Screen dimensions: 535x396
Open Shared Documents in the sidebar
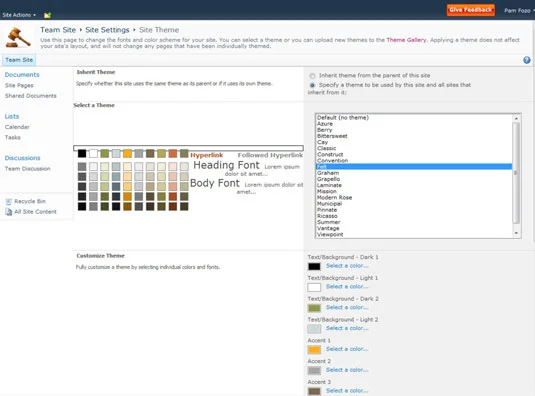pos(31,96)
